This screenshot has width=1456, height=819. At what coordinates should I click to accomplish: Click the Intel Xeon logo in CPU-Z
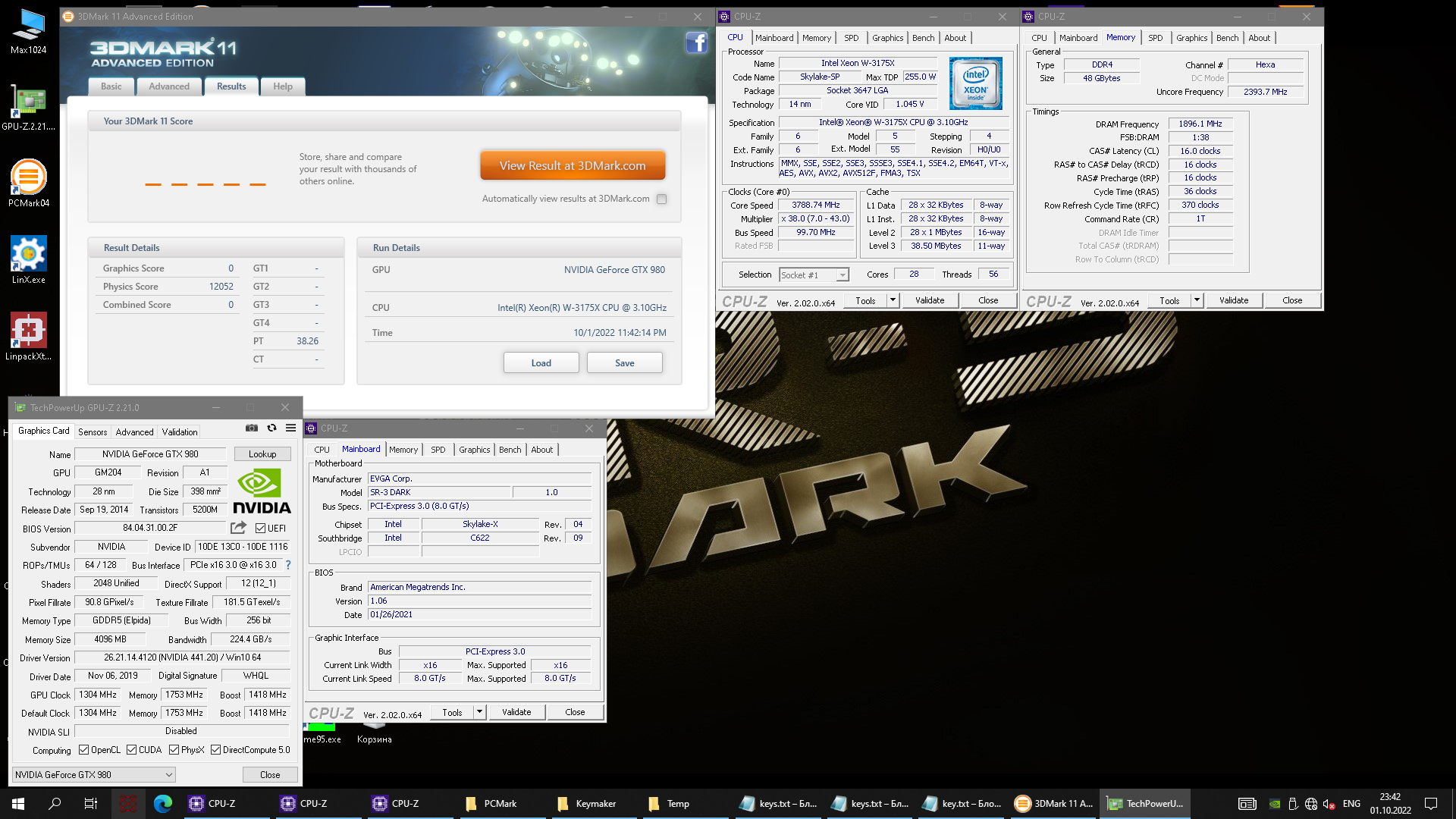(x=975, y=83)
